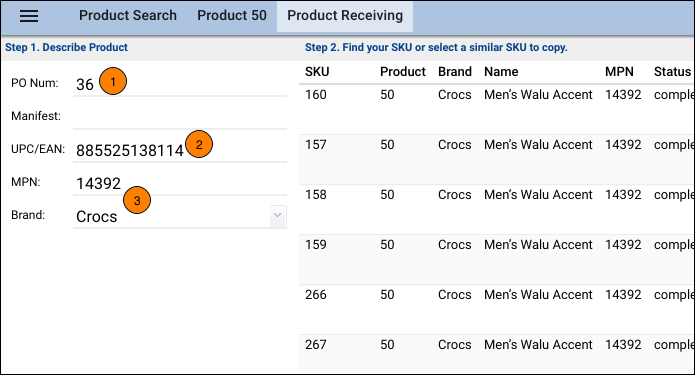The width and height of the screenshot is (695, 375).
Task: Click the Status column header
Action: tap(672, 71)
